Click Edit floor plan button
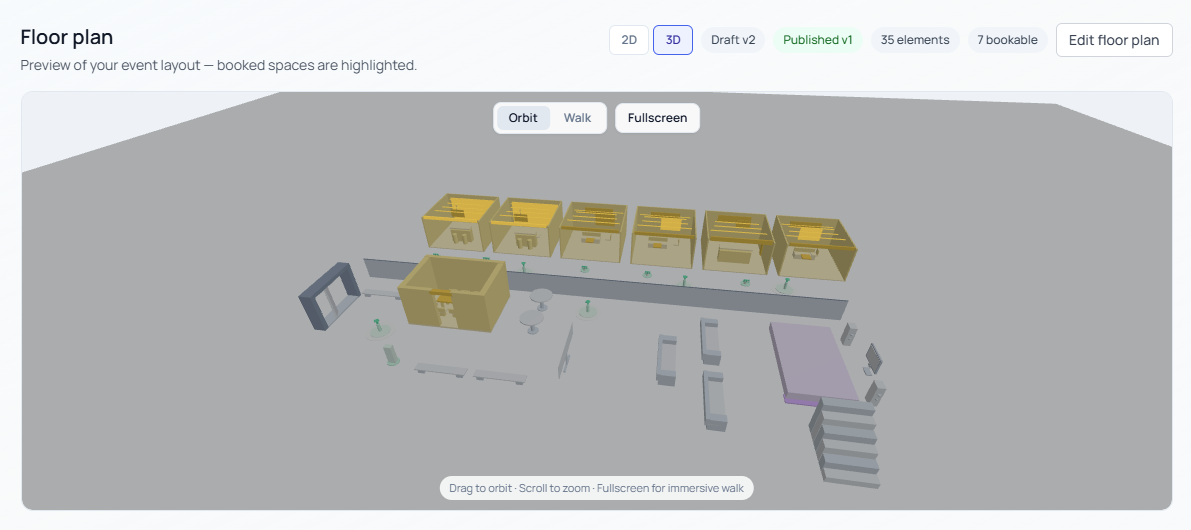Screen dimensions: 1191x530 (x=1114, y=40)
